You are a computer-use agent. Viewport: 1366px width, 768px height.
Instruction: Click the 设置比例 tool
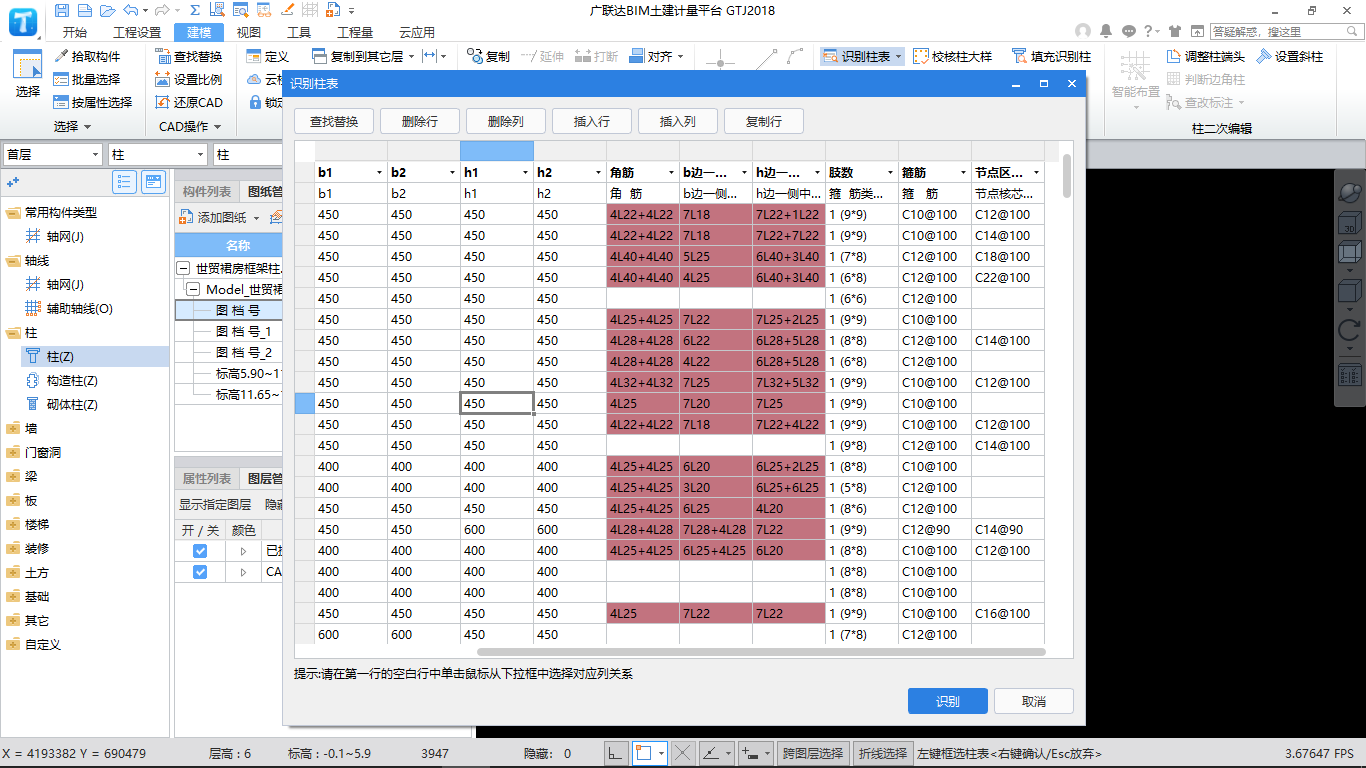(x=190, y=80)
